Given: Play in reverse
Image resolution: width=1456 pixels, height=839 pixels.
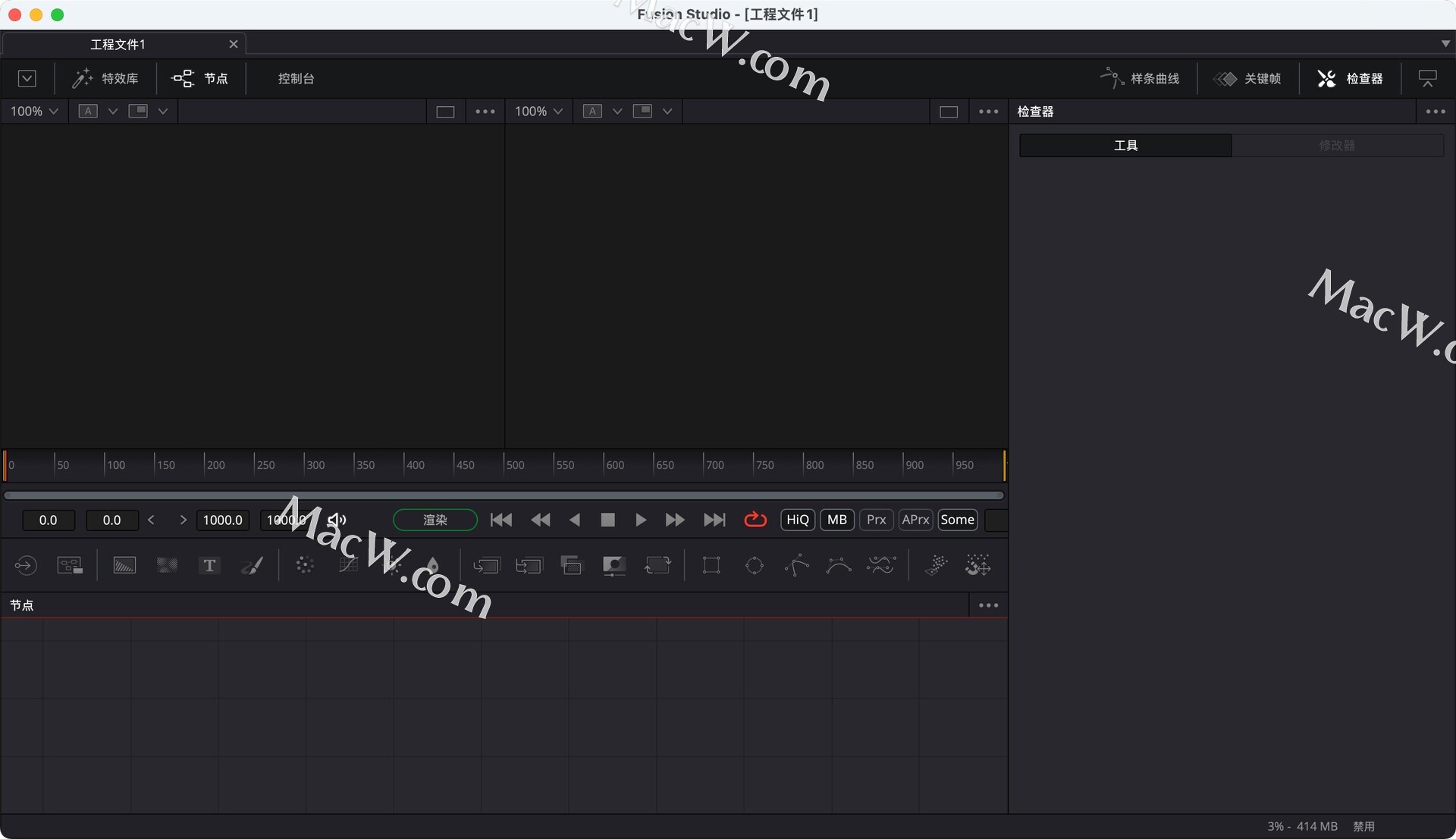Looking at the screenshot, I should [574, 520].
